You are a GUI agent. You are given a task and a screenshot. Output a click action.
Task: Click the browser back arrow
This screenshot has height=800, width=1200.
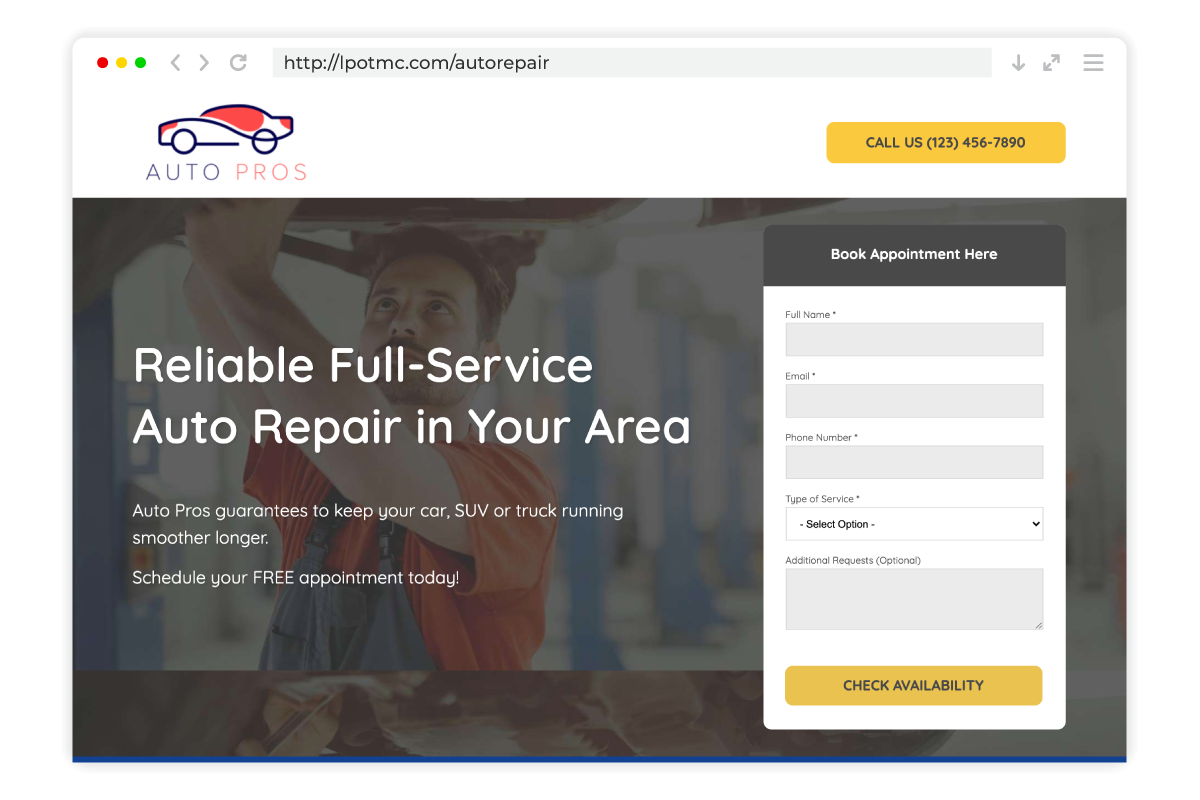pos(175,63)
